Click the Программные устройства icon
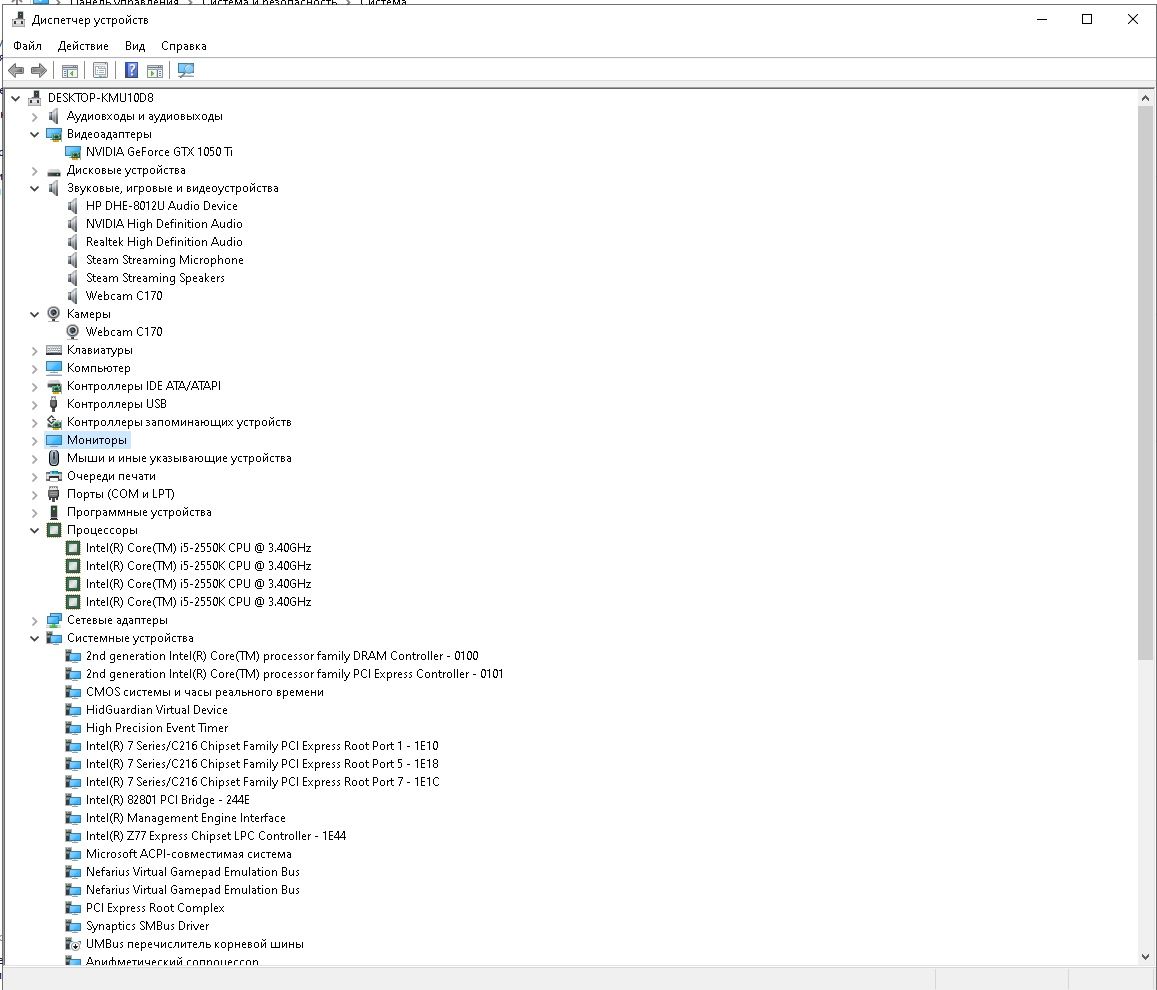Image resolution: width=1157 pixels, height=990 pixels. 54,512
